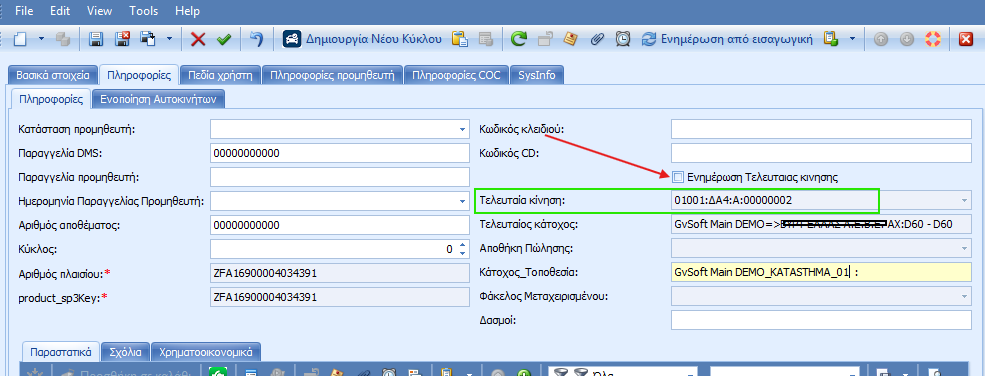The height and width of the screenshot is (376, 985).
Task: Expand Κατάσταση προμηθευτή dropdown
Action: point(462,130)
